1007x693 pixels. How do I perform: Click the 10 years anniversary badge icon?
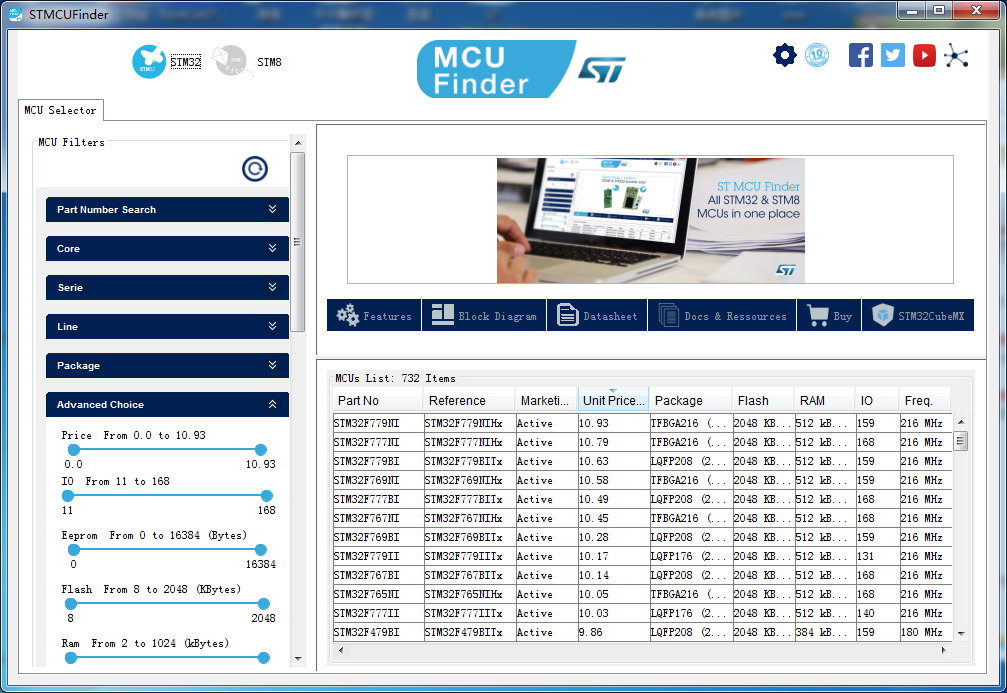[x=817, y=55]
